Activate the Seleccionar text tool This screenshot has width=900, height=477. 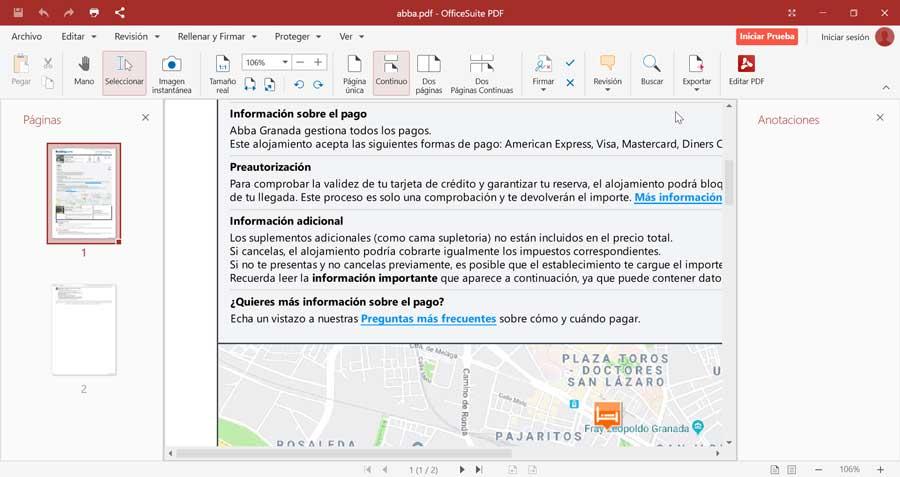[124, 72]
